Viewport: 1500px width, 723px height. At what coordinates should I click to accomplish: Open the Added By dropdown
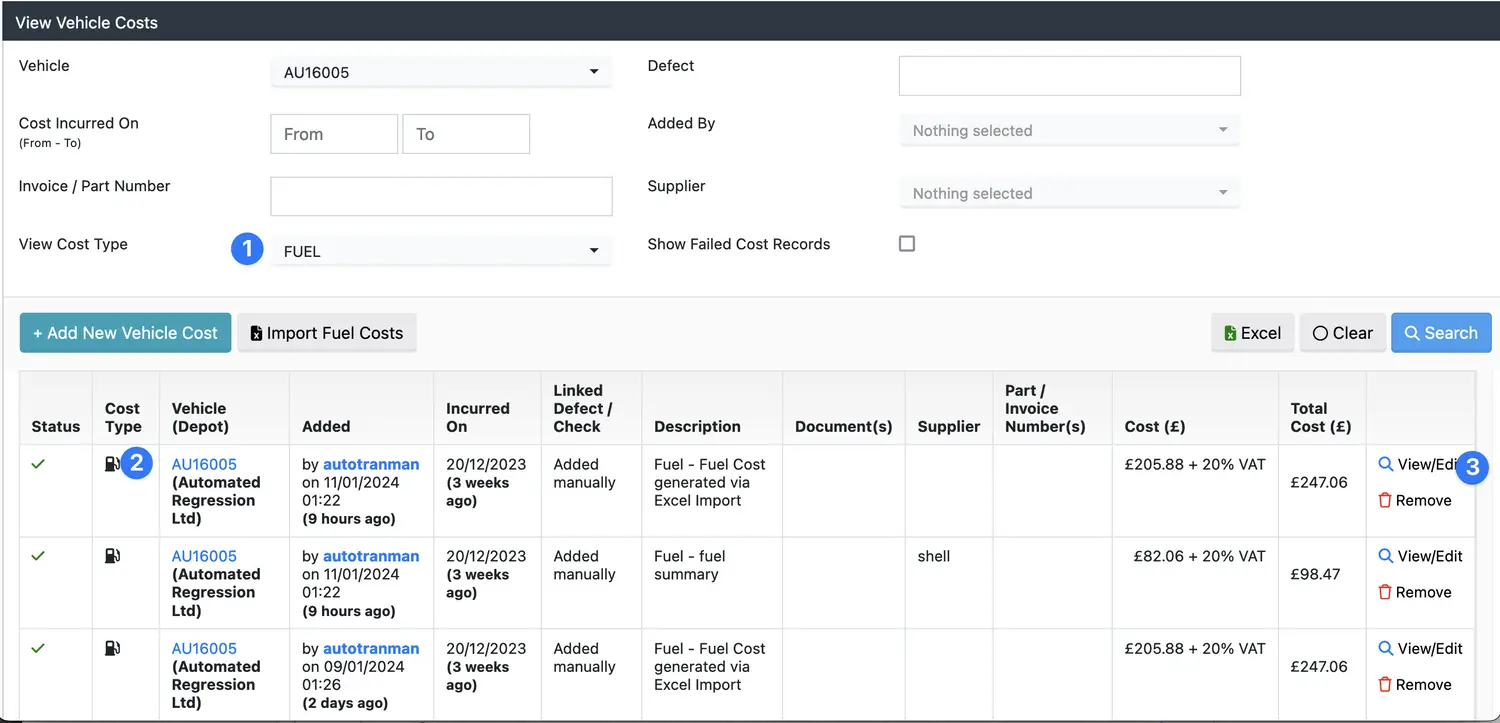click(1069, 131)
